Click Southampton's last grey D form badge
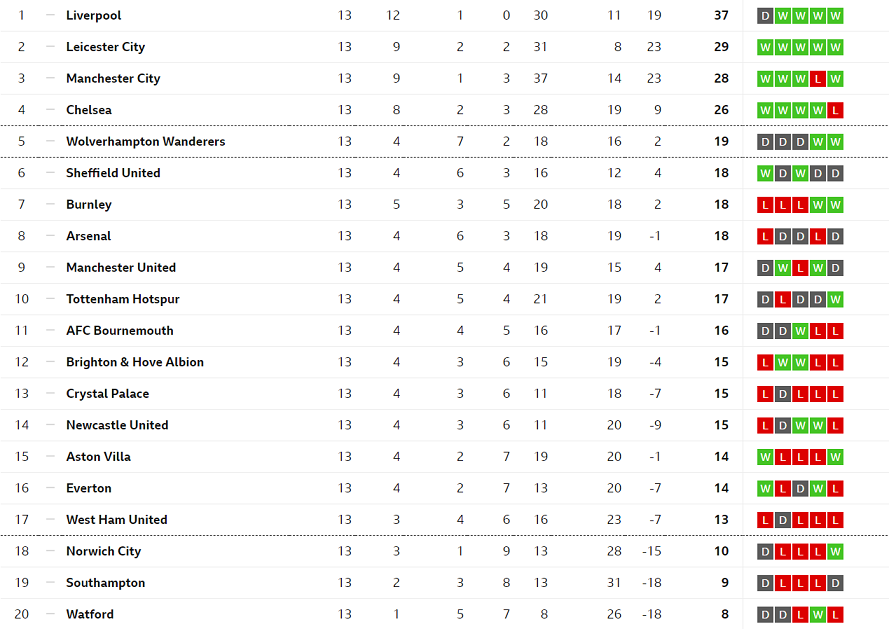889x629 pixels. pos(835,583)
